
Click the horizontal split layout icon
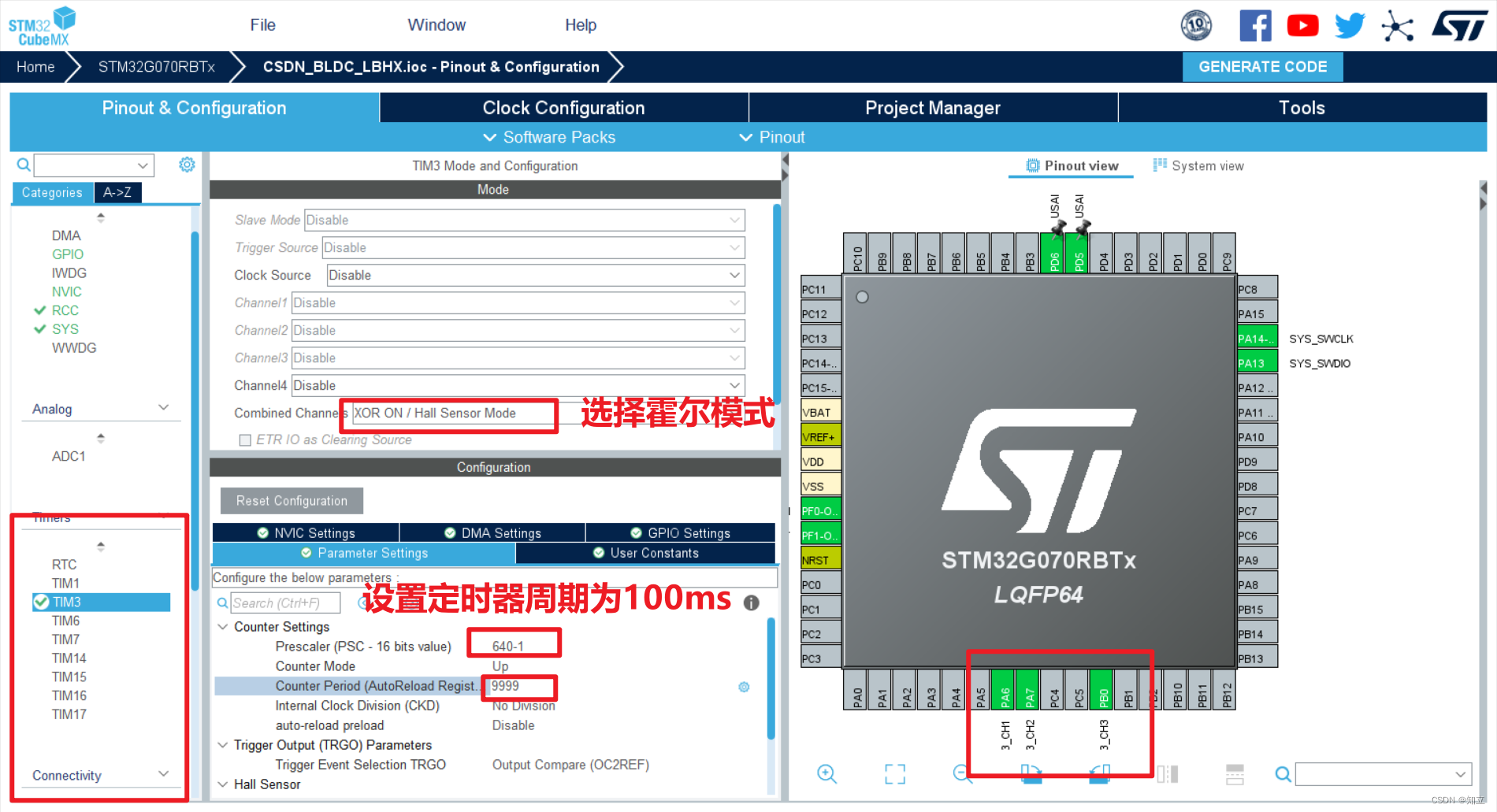[1235, 773]
